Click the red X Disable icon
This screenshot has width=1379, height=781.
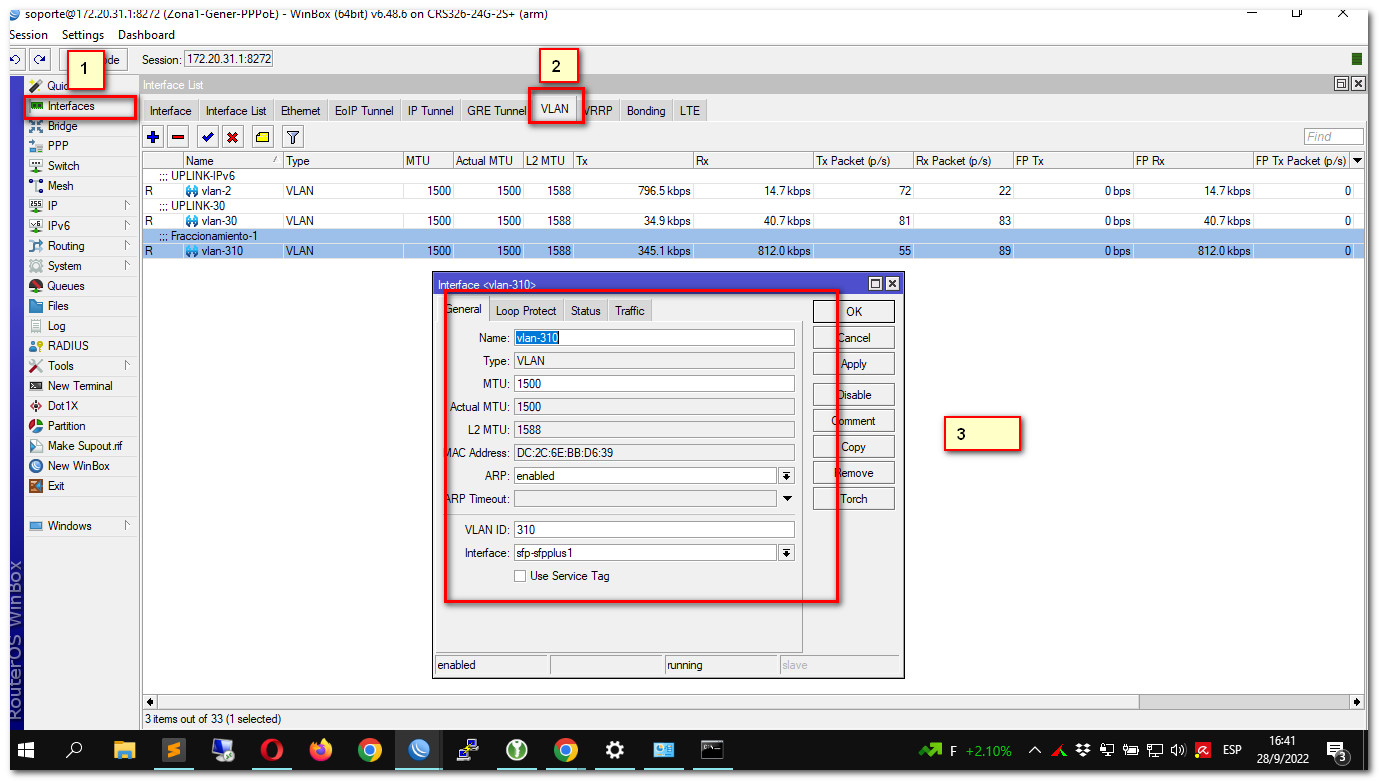click(x=233, y=137)
